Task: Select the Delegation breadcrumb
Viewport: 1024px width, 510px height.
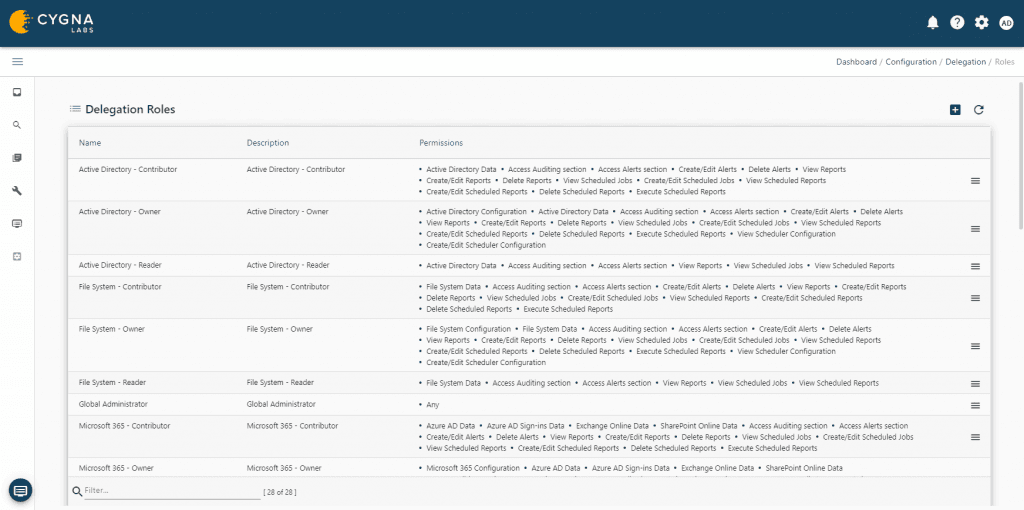Action: (x=965, y=62)
